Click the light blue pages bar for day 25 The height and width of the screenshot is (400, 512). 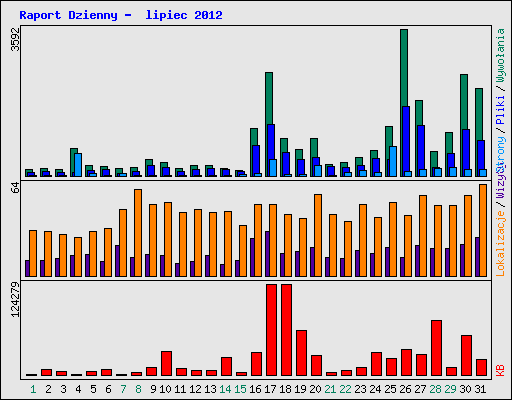coord(393,161)
